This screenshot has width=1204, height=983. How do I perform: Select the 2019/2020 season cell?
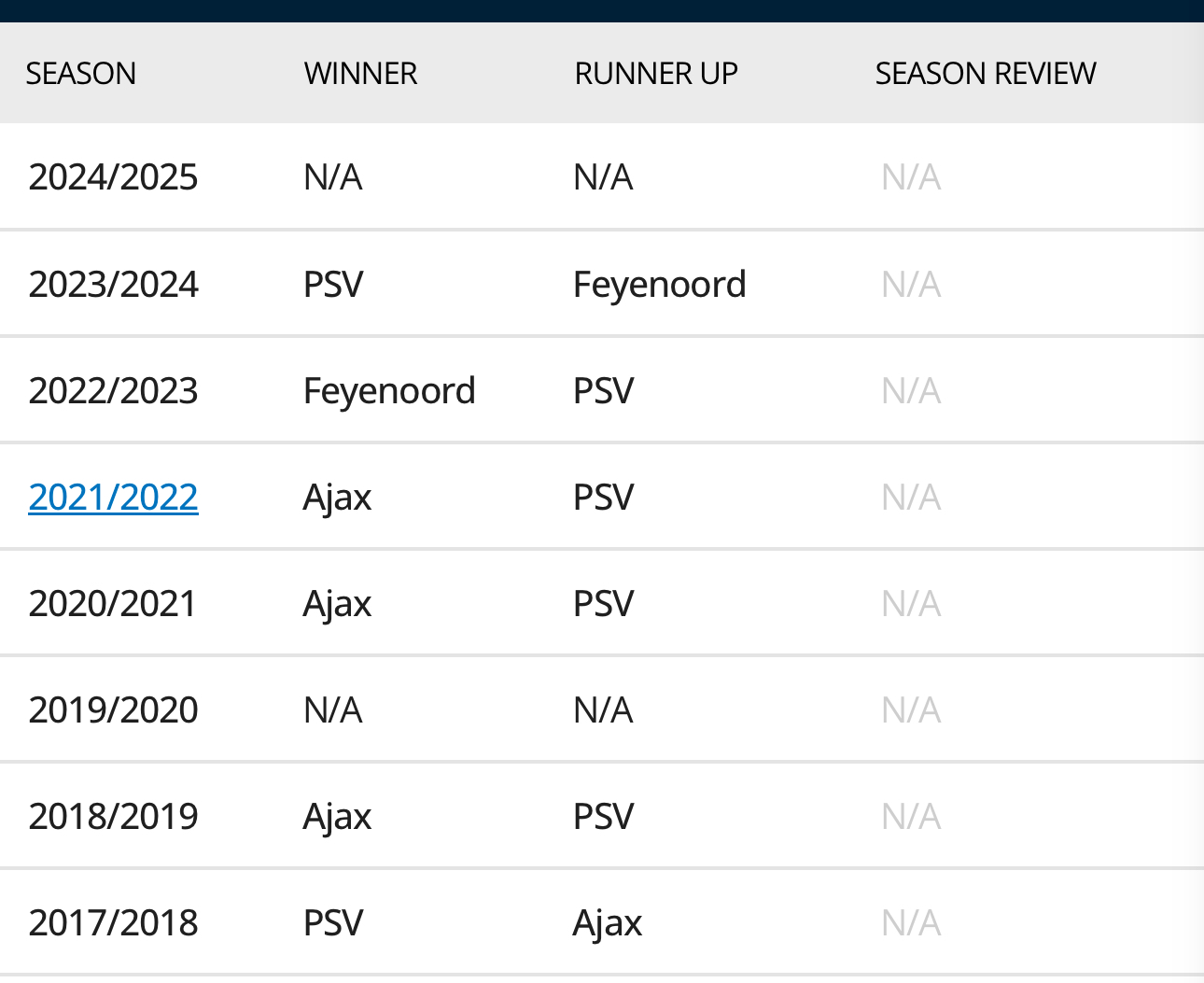point(113,710)
